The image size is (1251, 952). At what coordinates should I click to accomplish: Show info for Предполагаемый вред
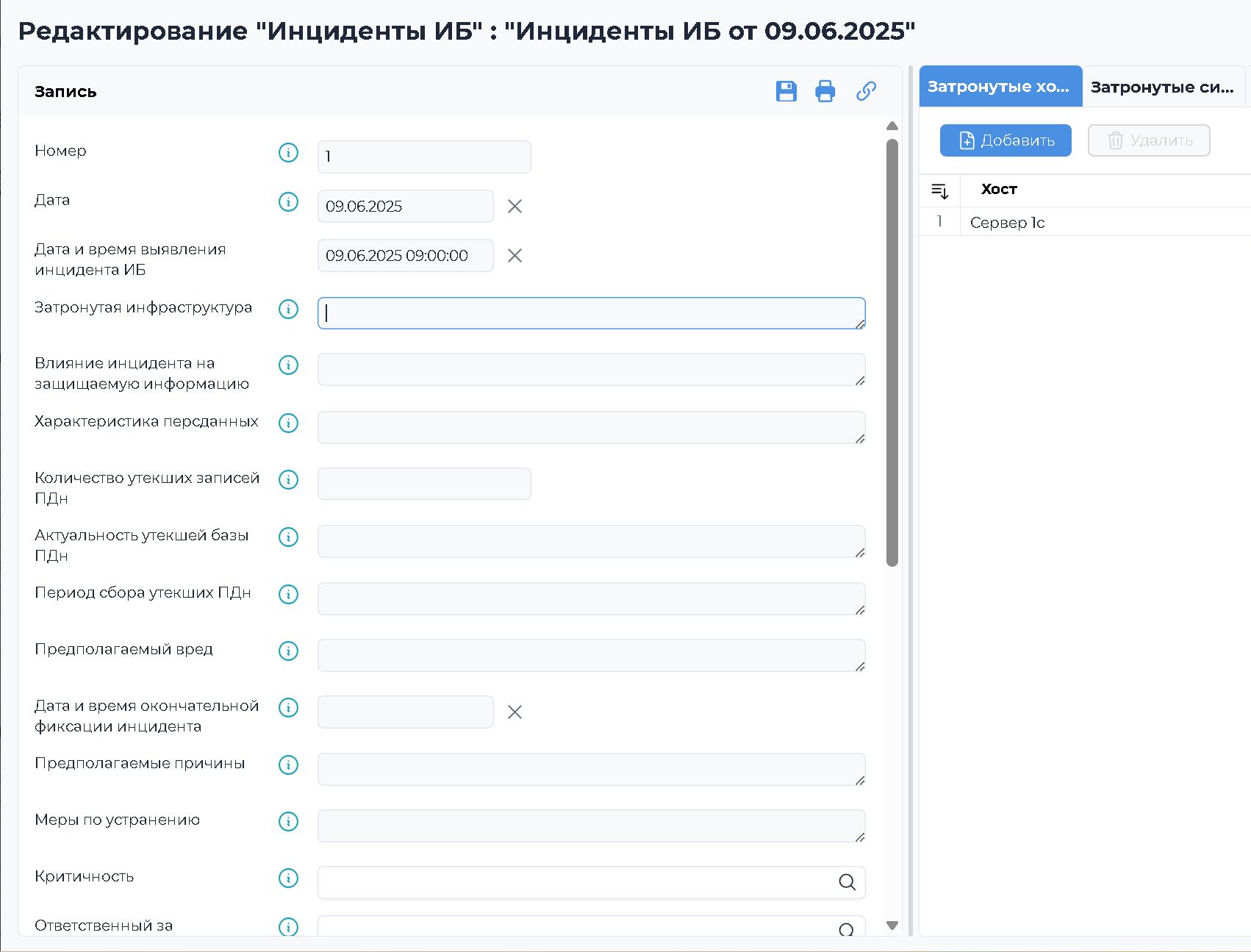[x=289, y=651]
